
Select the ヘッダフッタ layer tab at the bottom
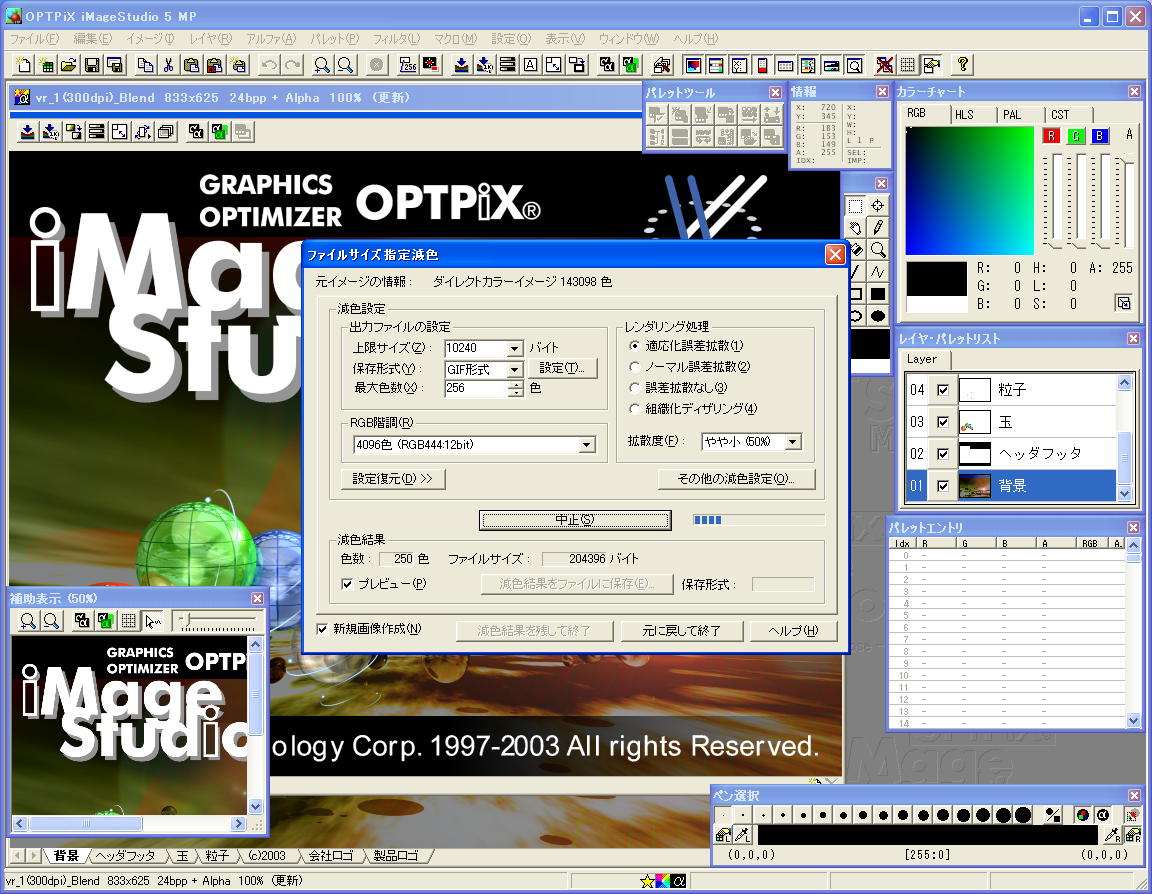point(126,856)
